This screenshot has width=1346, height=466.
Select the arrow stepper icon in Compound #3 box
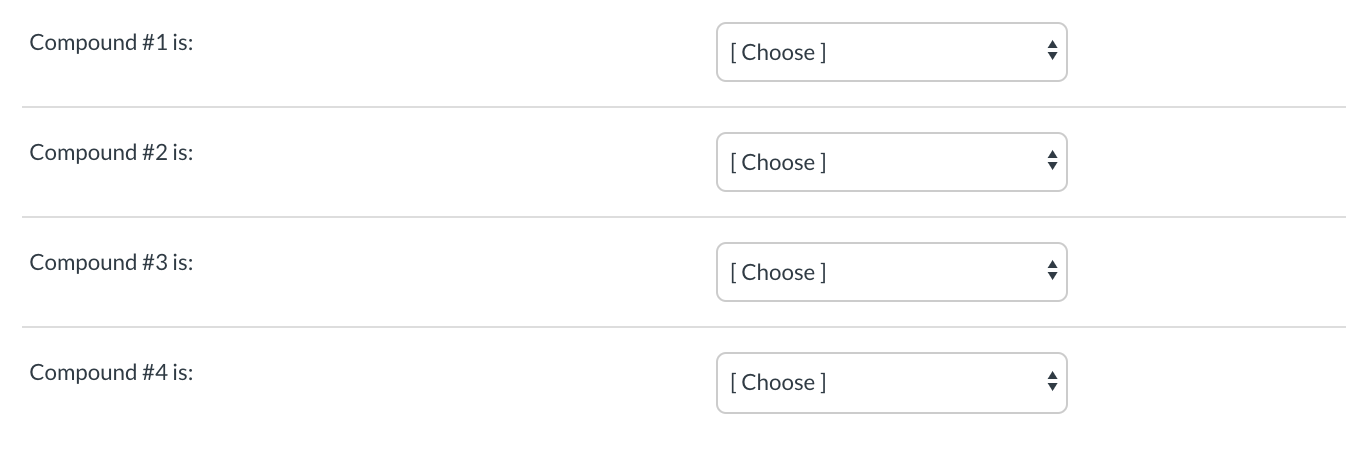1051,272
